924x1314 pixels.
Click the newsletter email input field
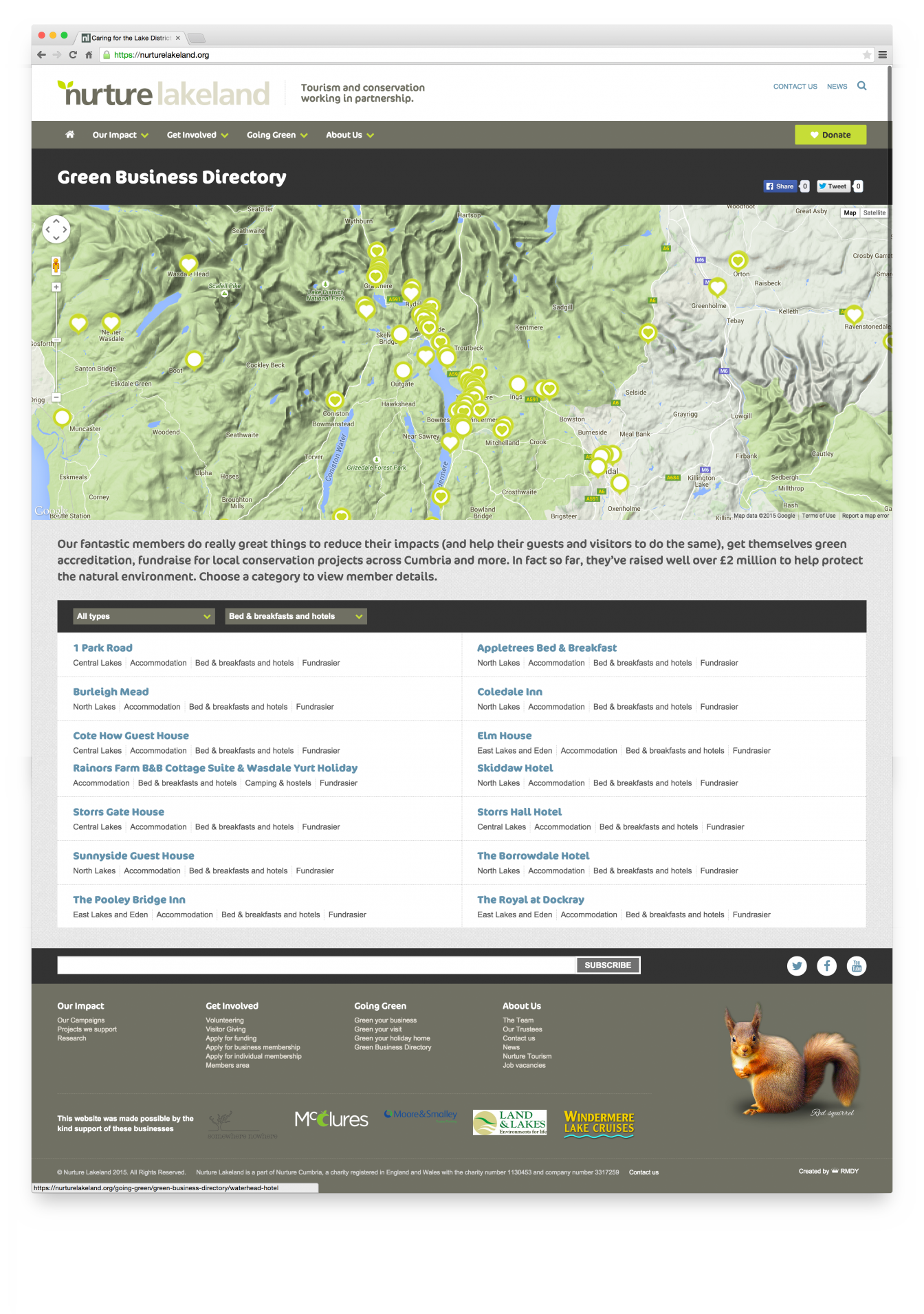(x=316, y=965)
